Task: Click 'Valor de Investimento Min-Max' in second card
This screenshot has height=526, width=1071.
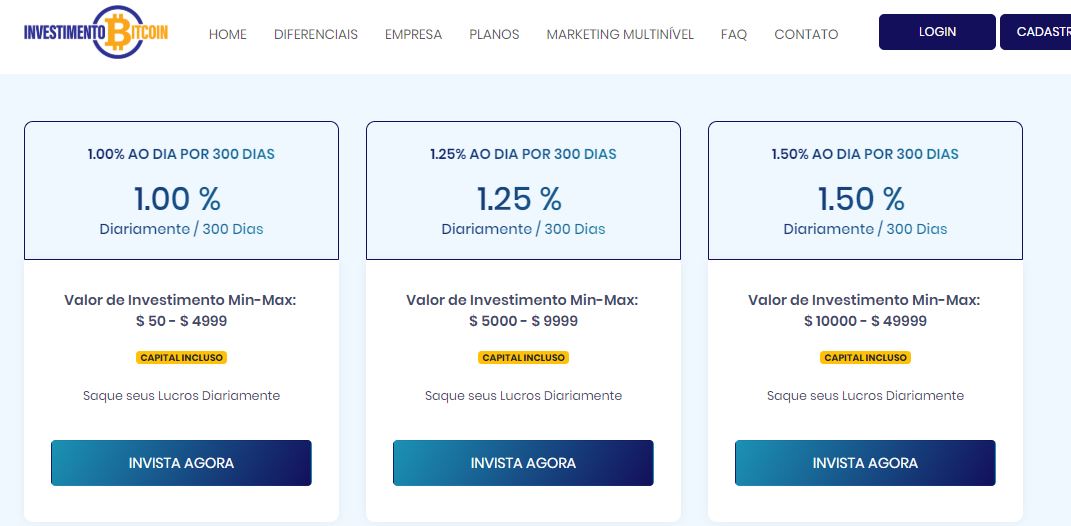Action: (x=523, y=300)
